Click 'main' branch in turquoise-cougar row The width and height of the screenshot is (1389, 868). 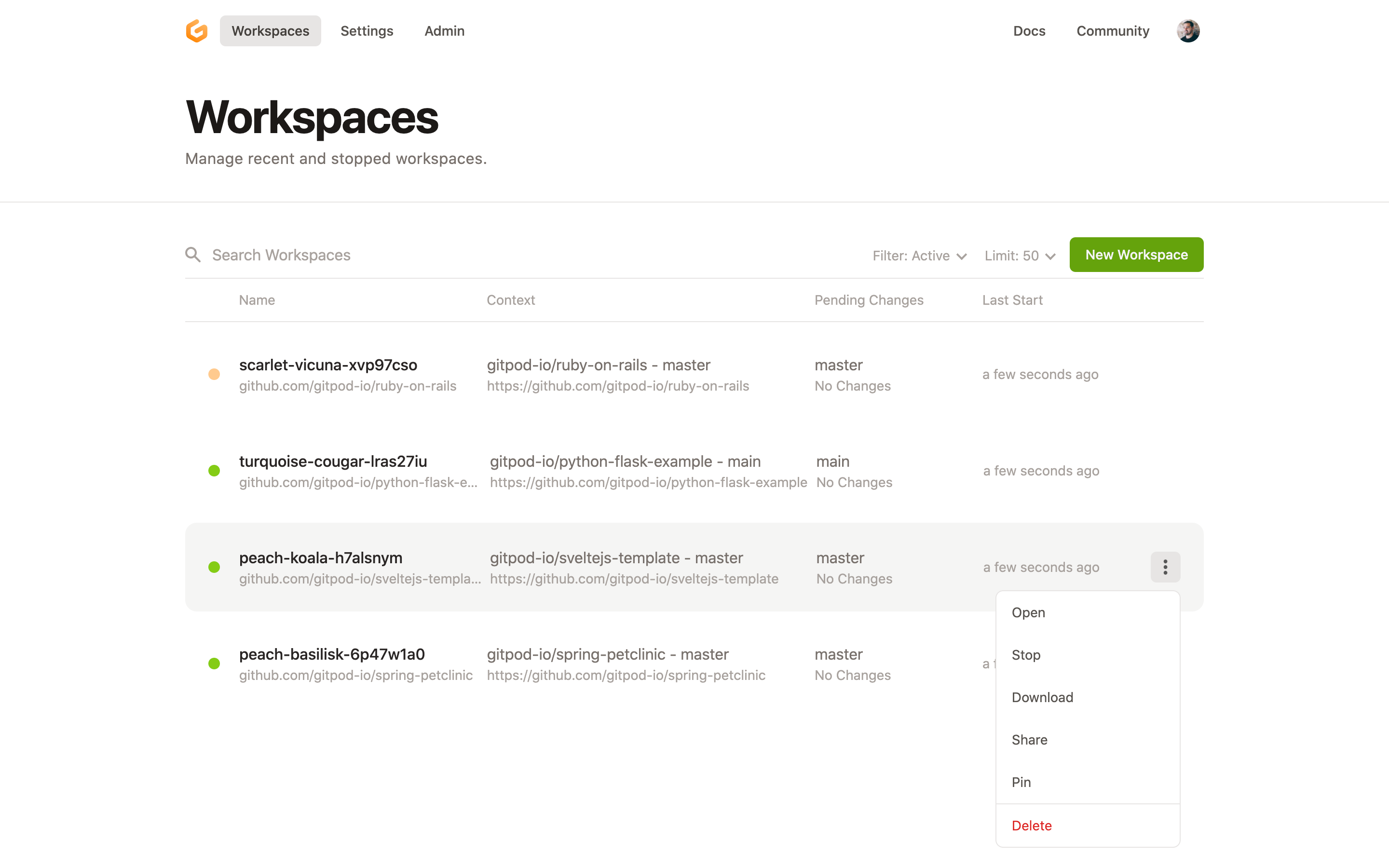(x=832, y=461)
